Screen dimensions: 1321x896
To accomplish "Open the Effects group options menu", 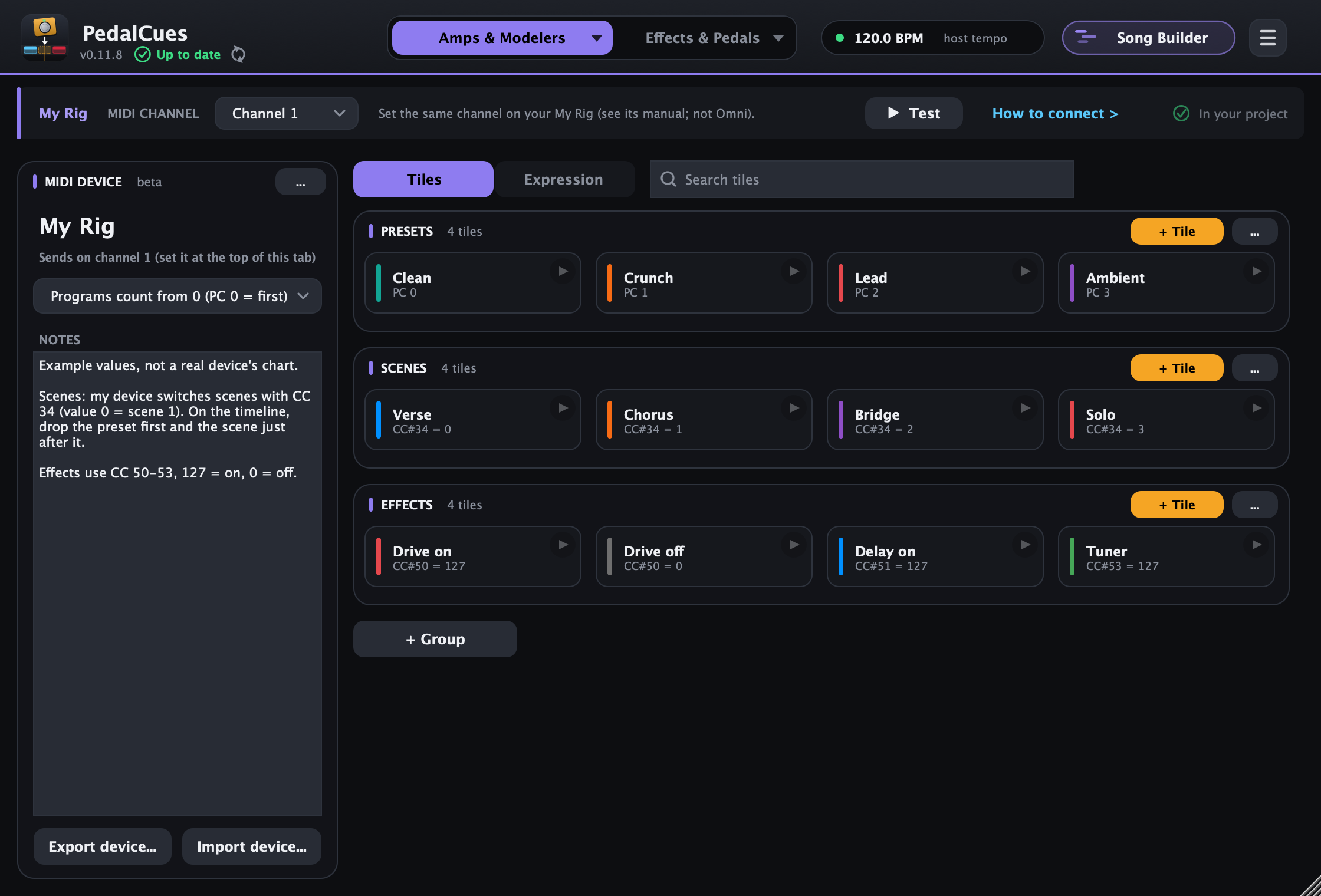I will point(1254,505).
